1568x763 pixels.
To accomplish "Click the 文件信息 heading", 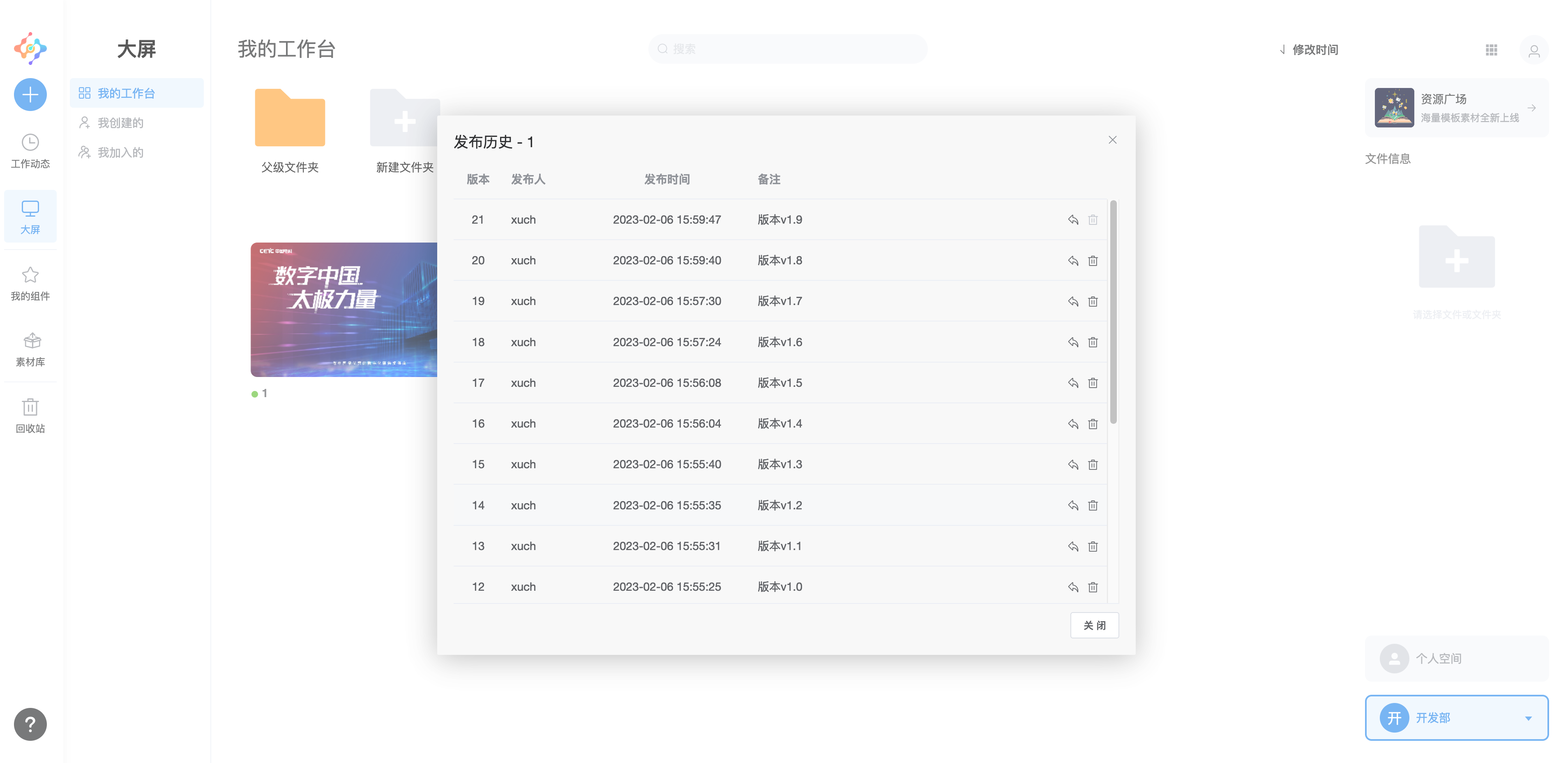I will [x=1387, y=159].
